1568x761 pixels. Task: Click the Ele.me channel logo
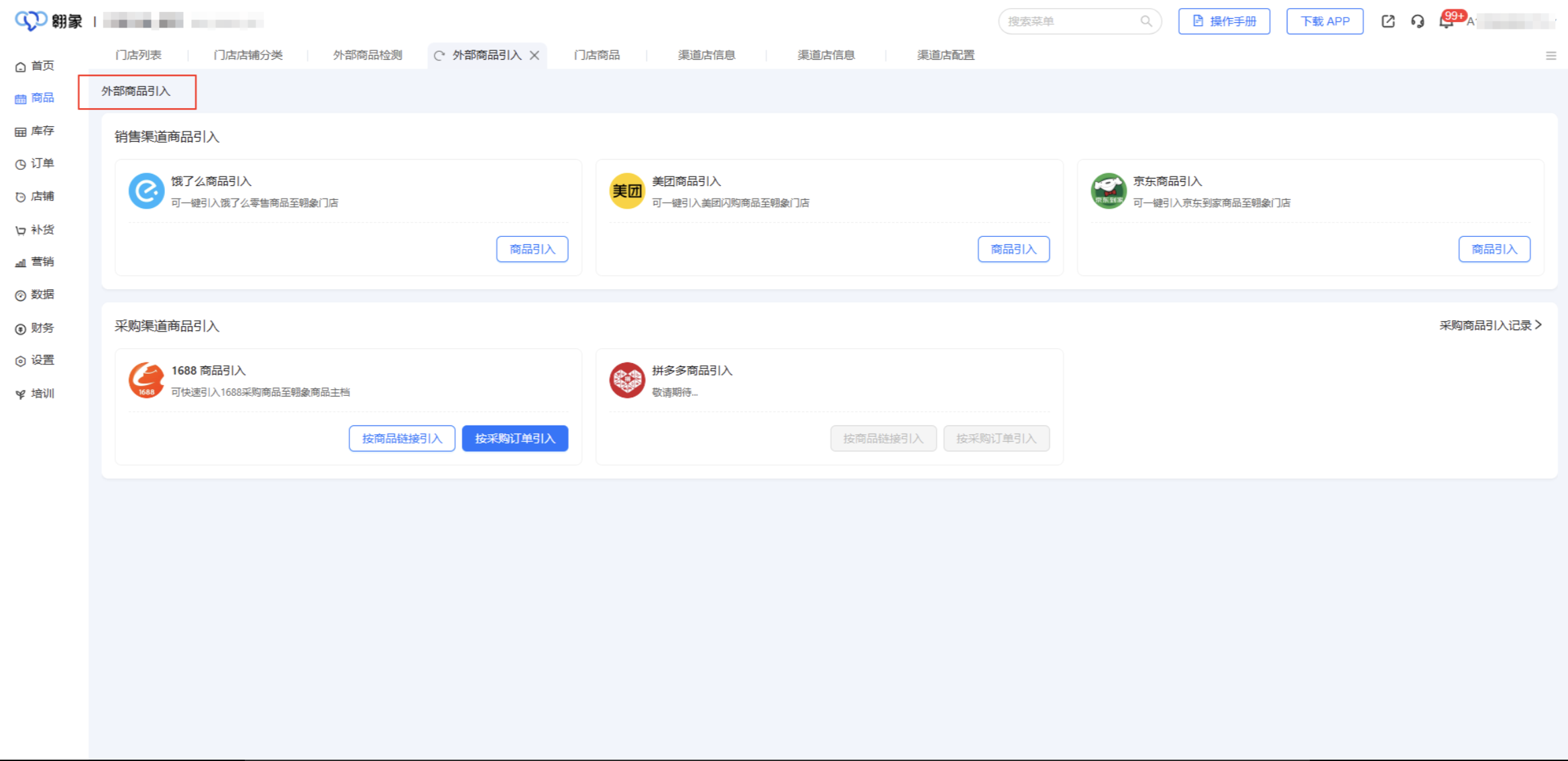(146, 191)
